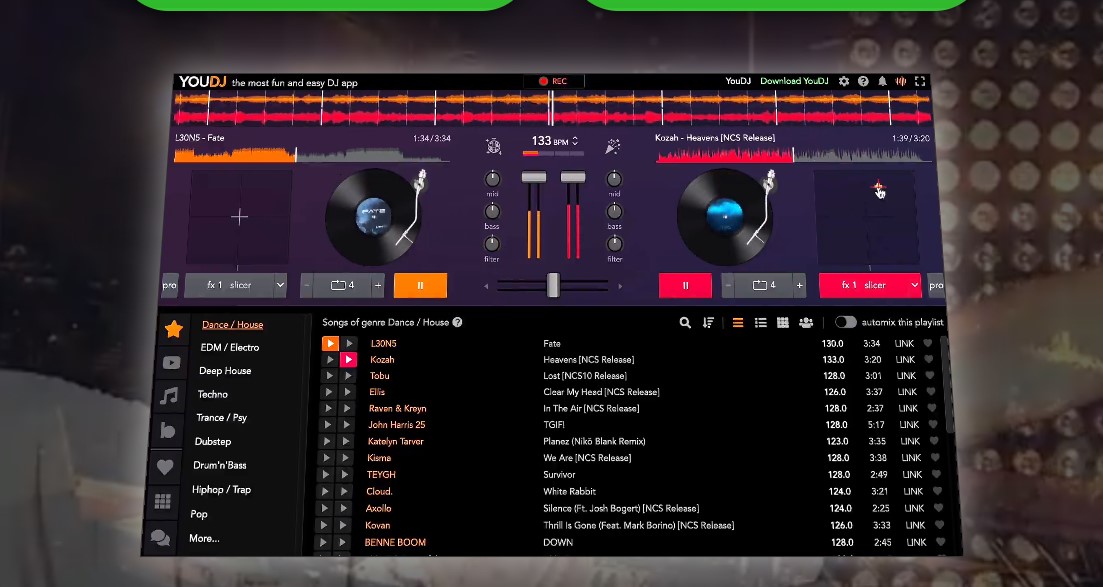Click the right deck pro button

[x=936, y=285]
